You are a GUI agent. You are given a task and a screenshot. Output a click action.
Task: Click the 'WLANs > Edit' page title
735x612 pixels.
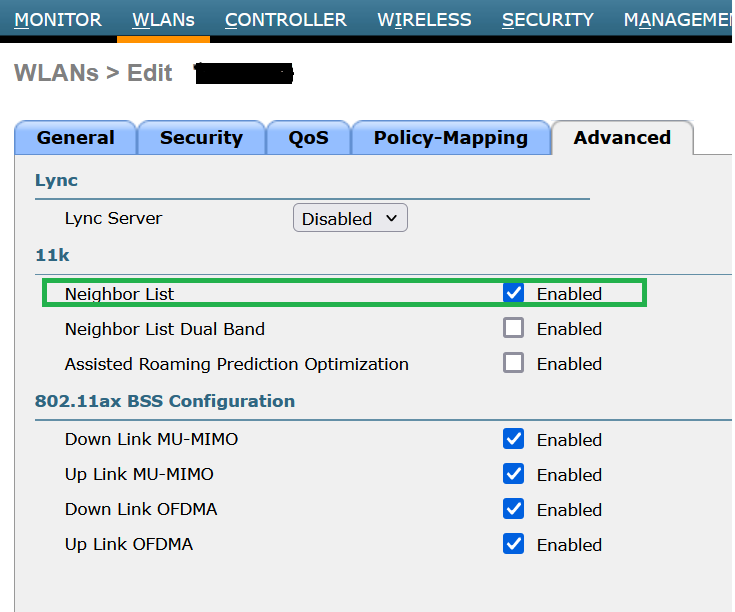pos(93,73)
